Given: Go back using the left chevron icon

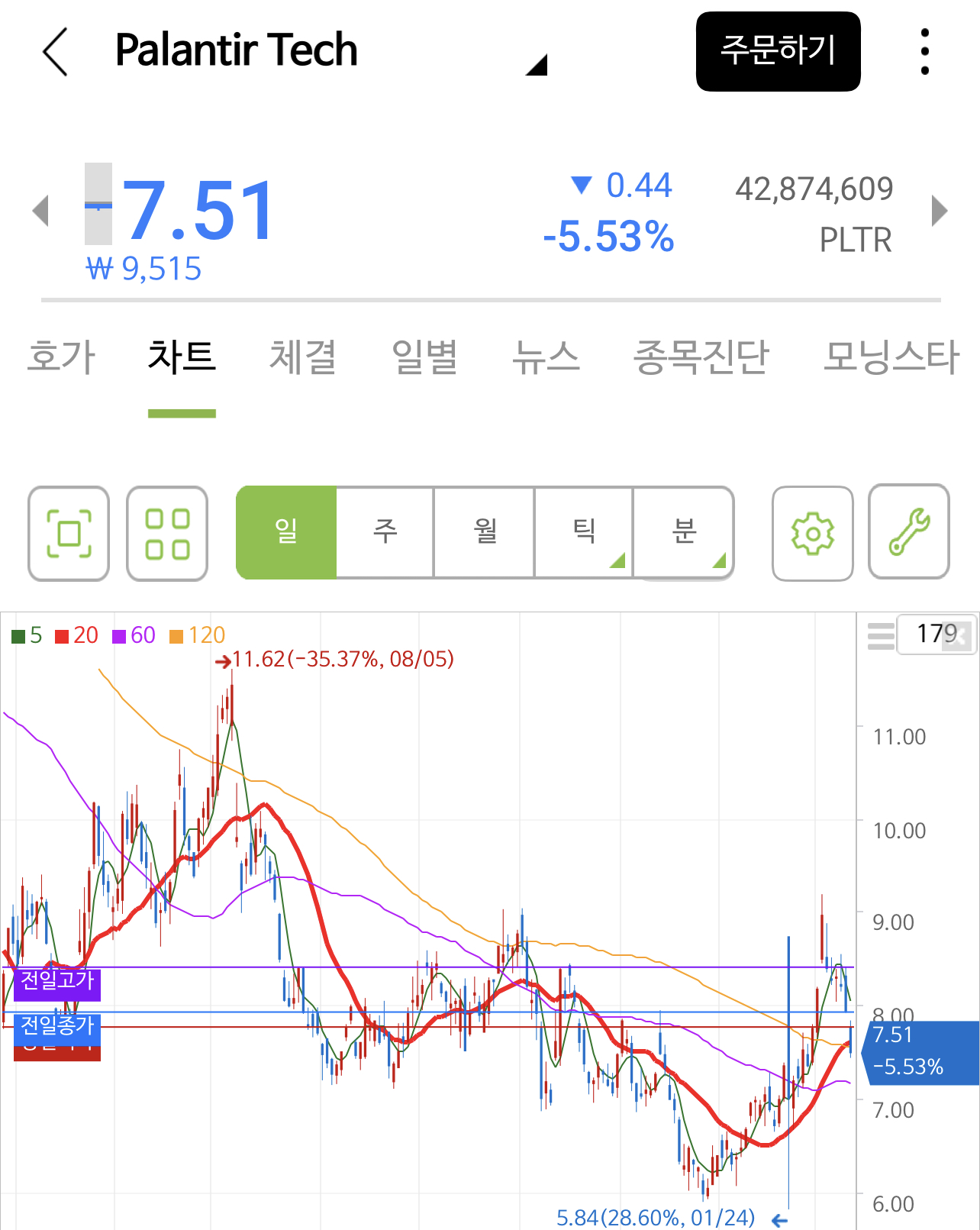Looking at the screenshot, I should [55, 52].
